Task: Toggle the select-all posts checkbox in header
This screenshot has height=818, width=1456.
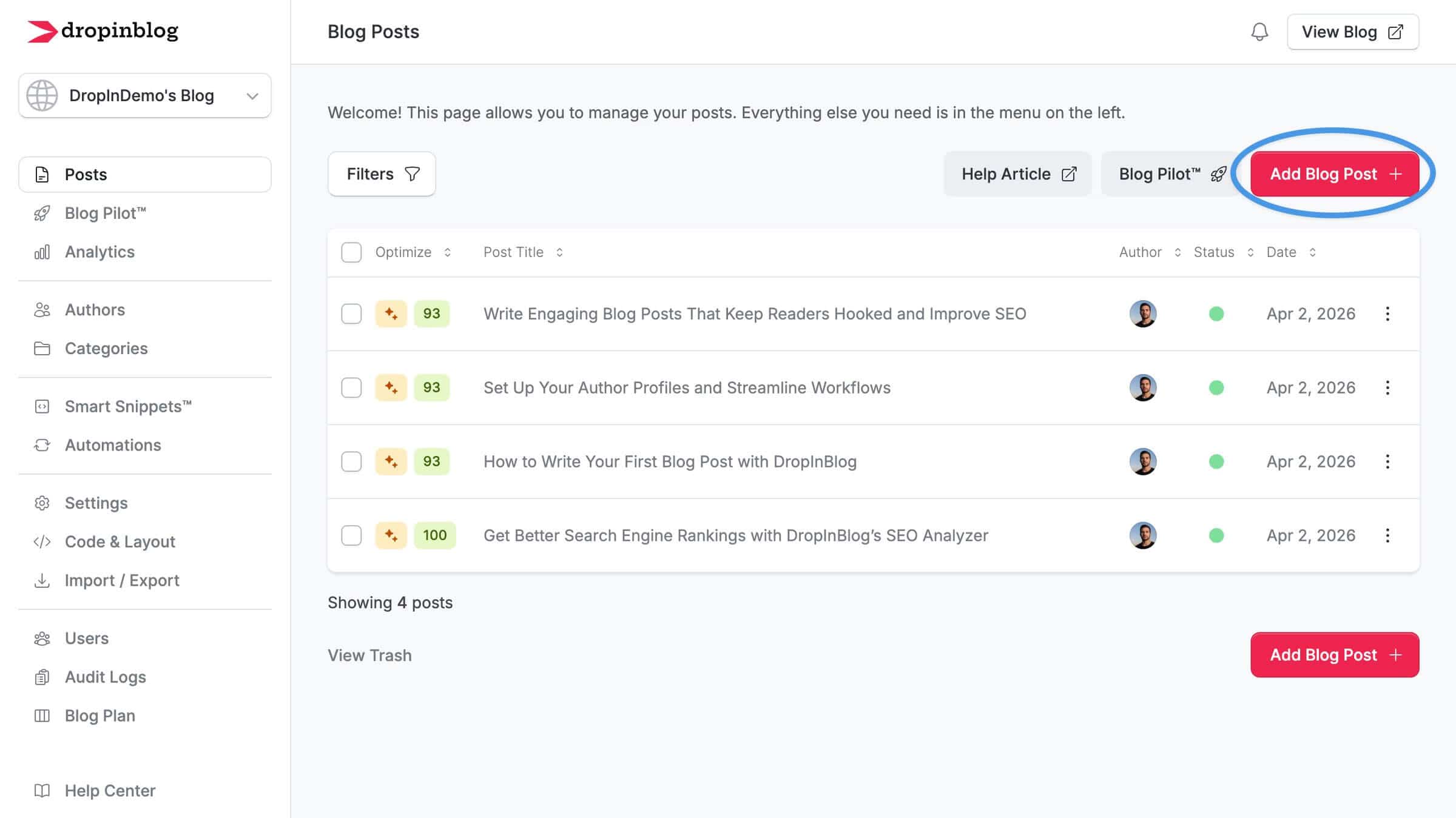Action: (351, 252)
